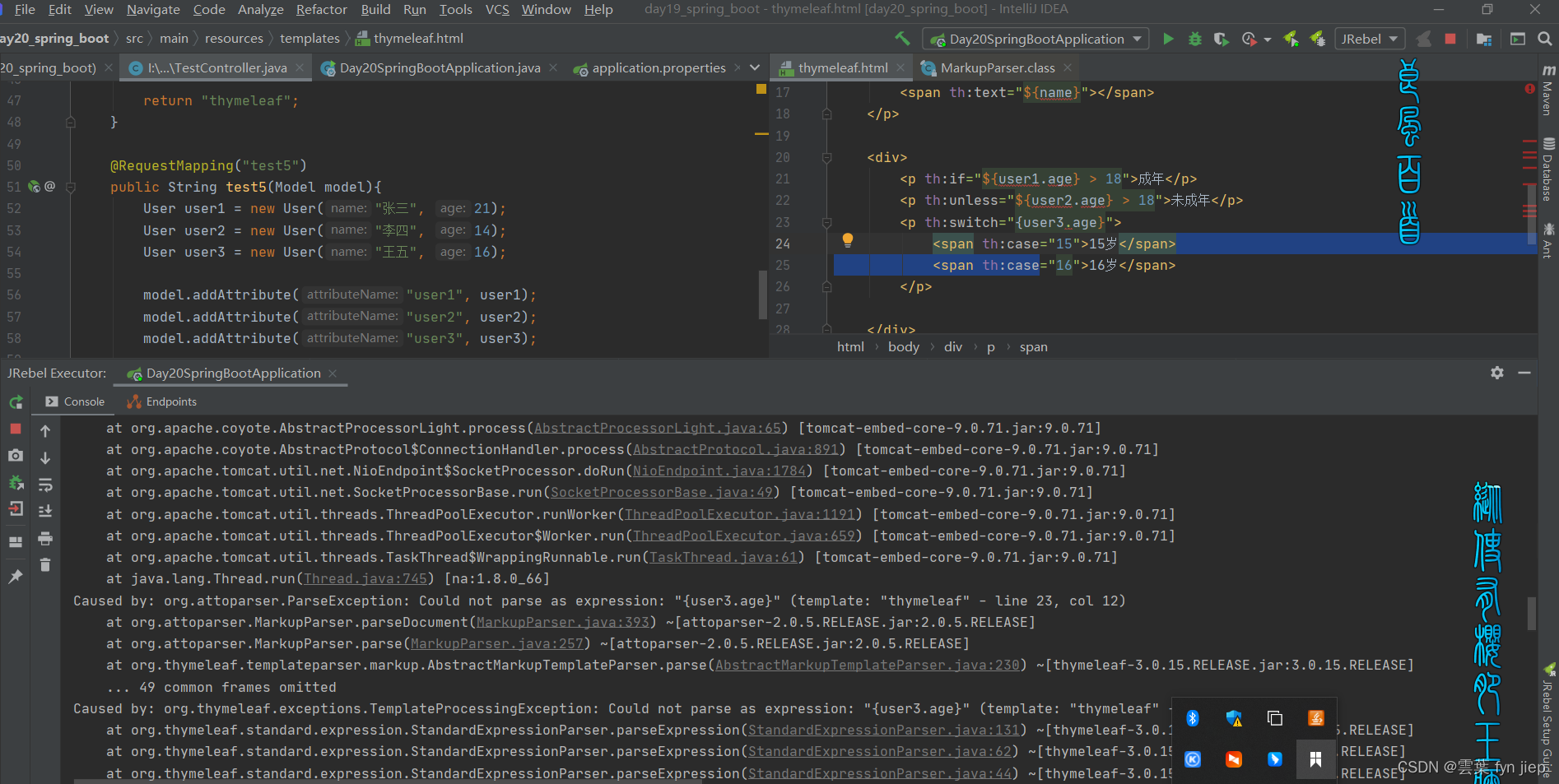Viewport: 1559px width, 784px height.
Task: Expand the profiler run options arrow
Action: click(1268, 39)
